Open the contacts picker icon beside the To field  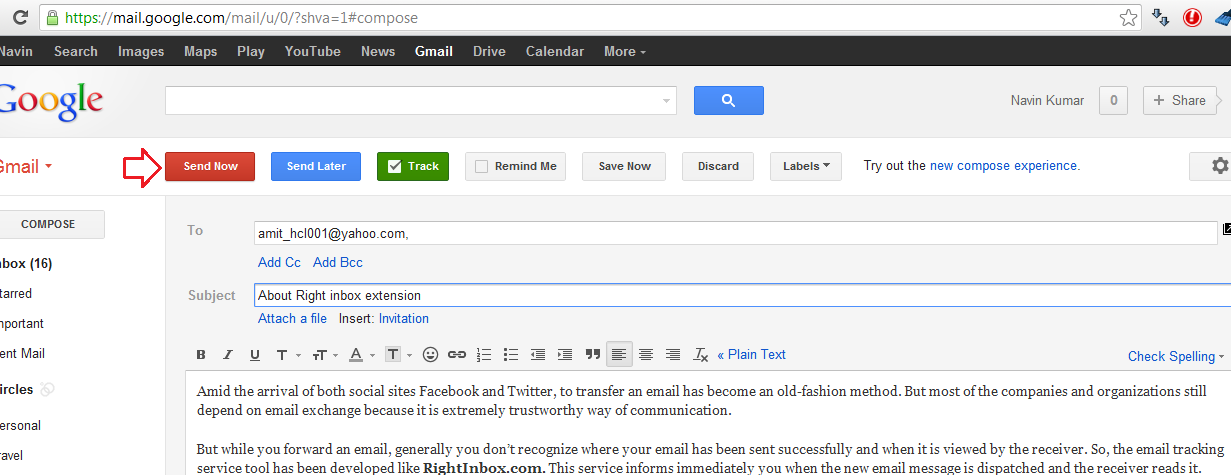point(1226,230)
